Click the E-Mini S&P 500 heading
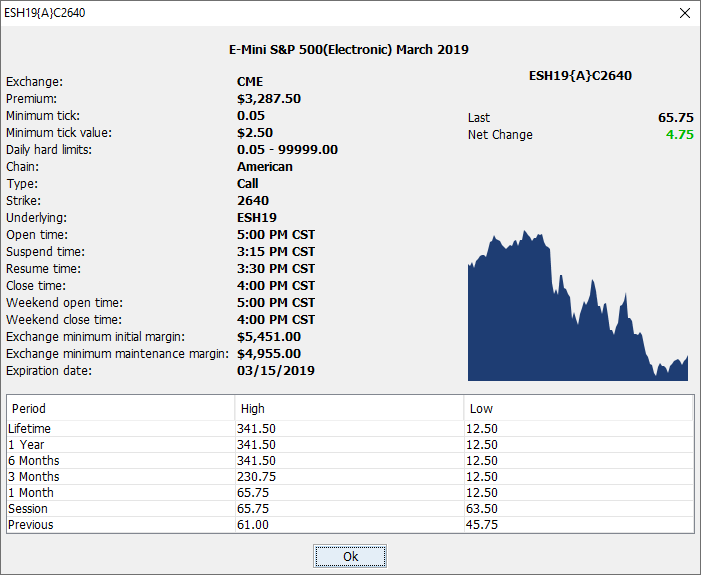Screen dimensions: 701x575 [x=349, y=49]
